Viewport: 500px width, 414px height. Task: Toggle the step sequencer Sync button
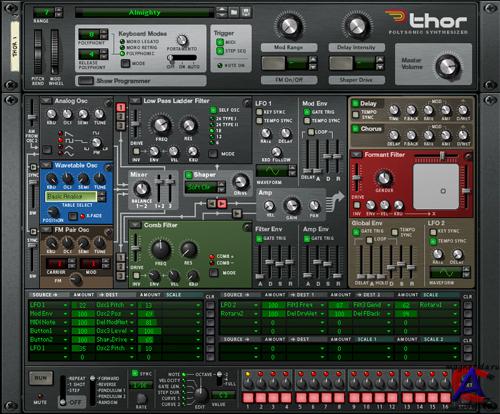135,373
